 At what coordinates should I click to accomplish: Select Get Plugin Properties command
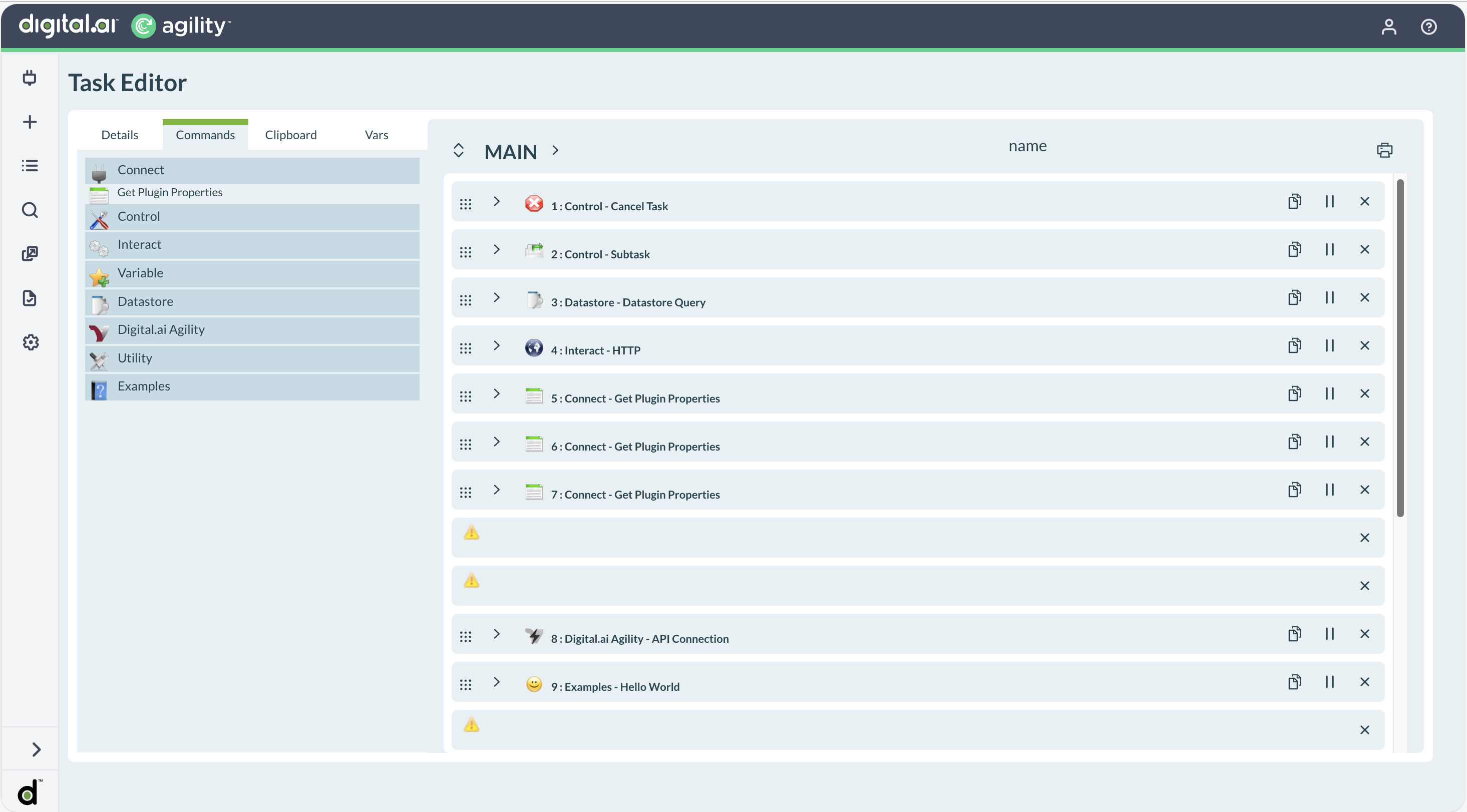click(170, 192)
